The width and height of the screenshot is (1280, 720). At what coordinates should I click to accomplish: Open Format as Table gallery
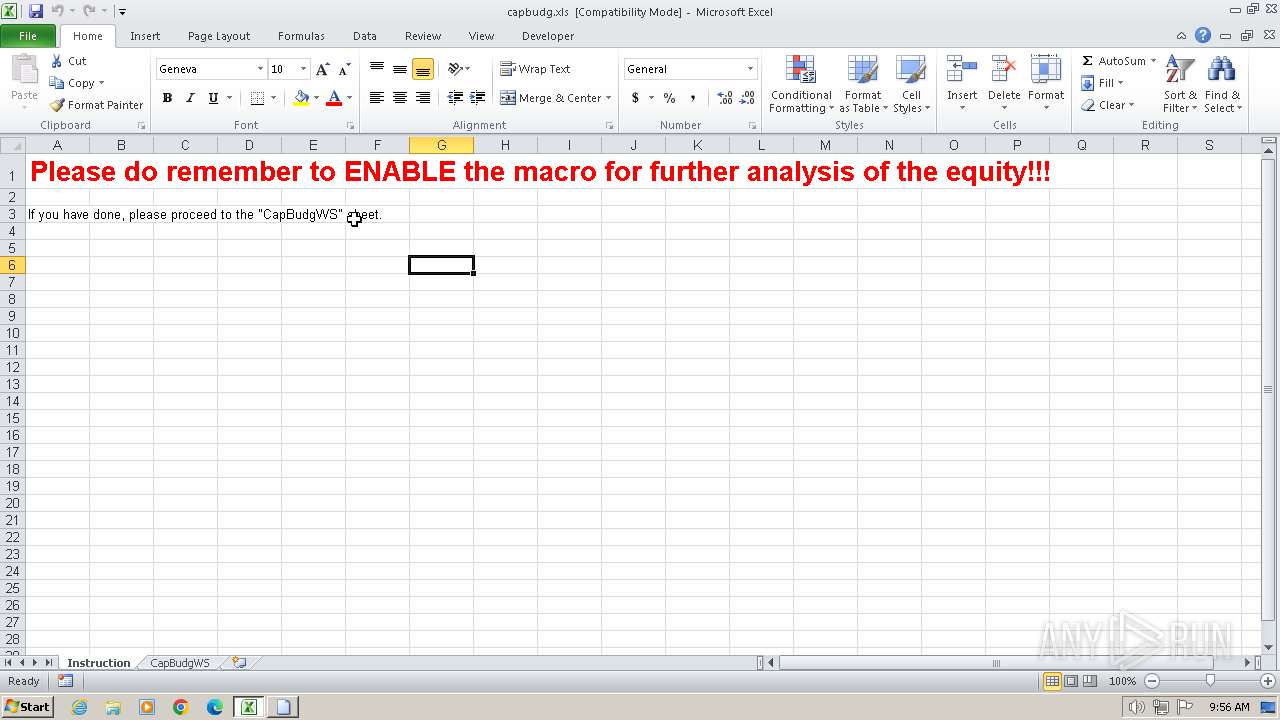point(863,84)
